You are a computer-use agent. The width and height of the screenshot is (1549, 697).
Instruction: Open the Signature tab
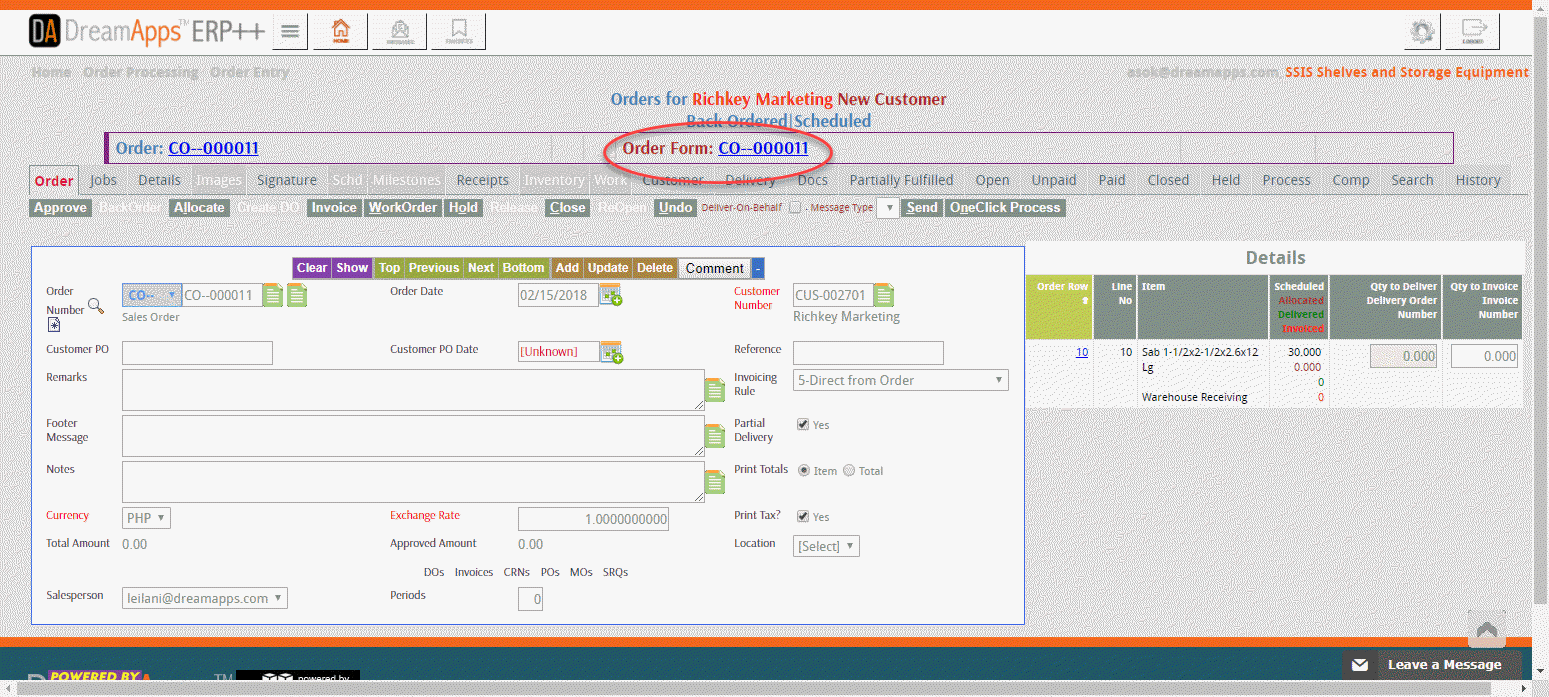287,180
